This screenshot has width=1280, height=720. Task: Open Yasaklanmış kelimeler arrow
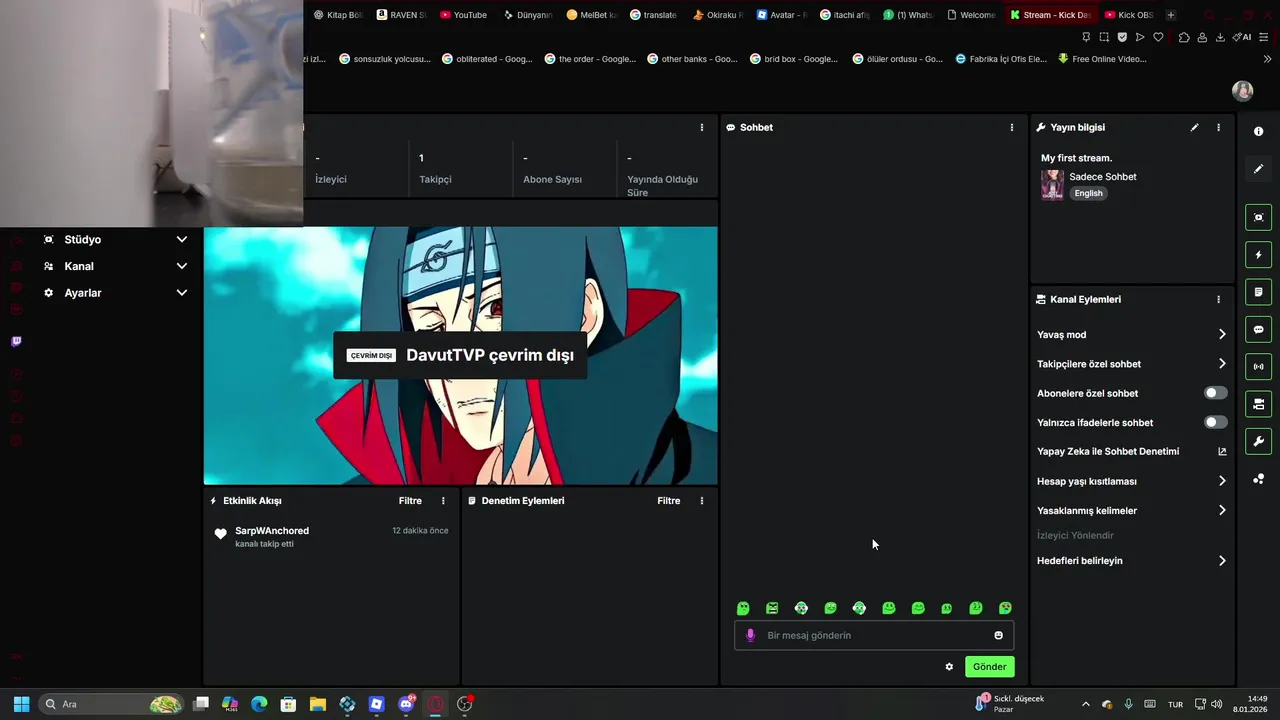point(1222,510)
